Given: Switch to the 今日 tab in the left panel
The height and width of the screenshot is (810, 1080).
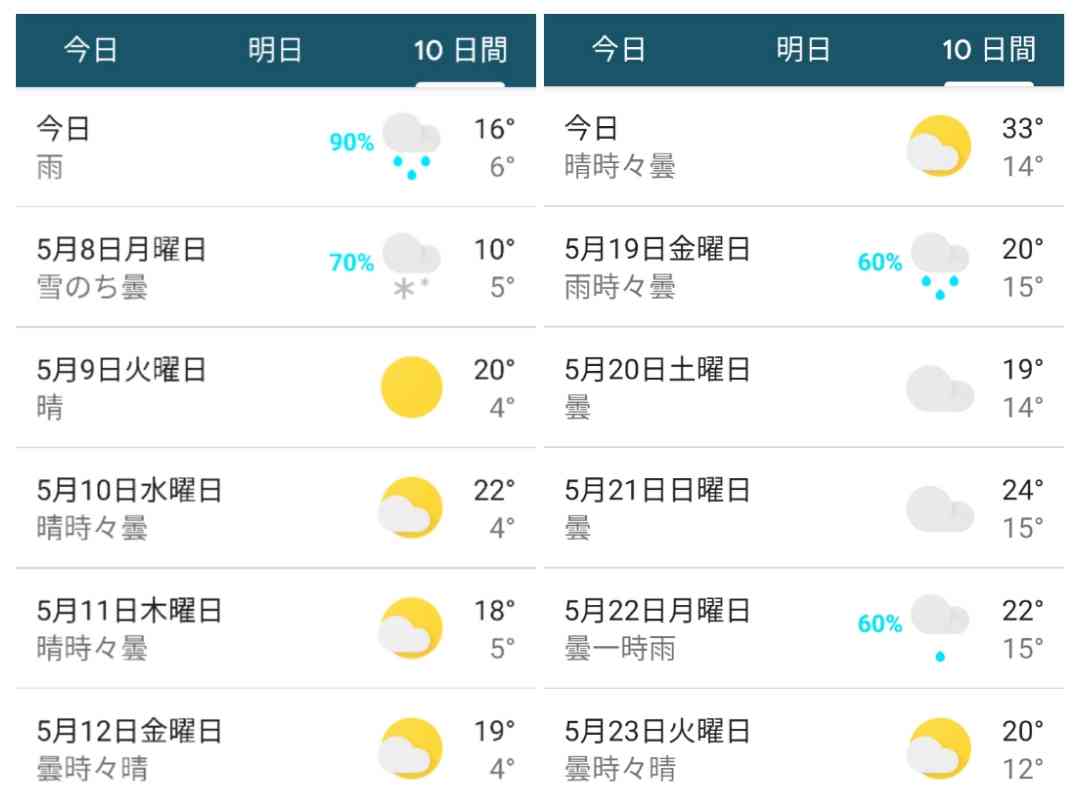Looking at the screenshot, I should pyautogui.click(x=91, y=50).
